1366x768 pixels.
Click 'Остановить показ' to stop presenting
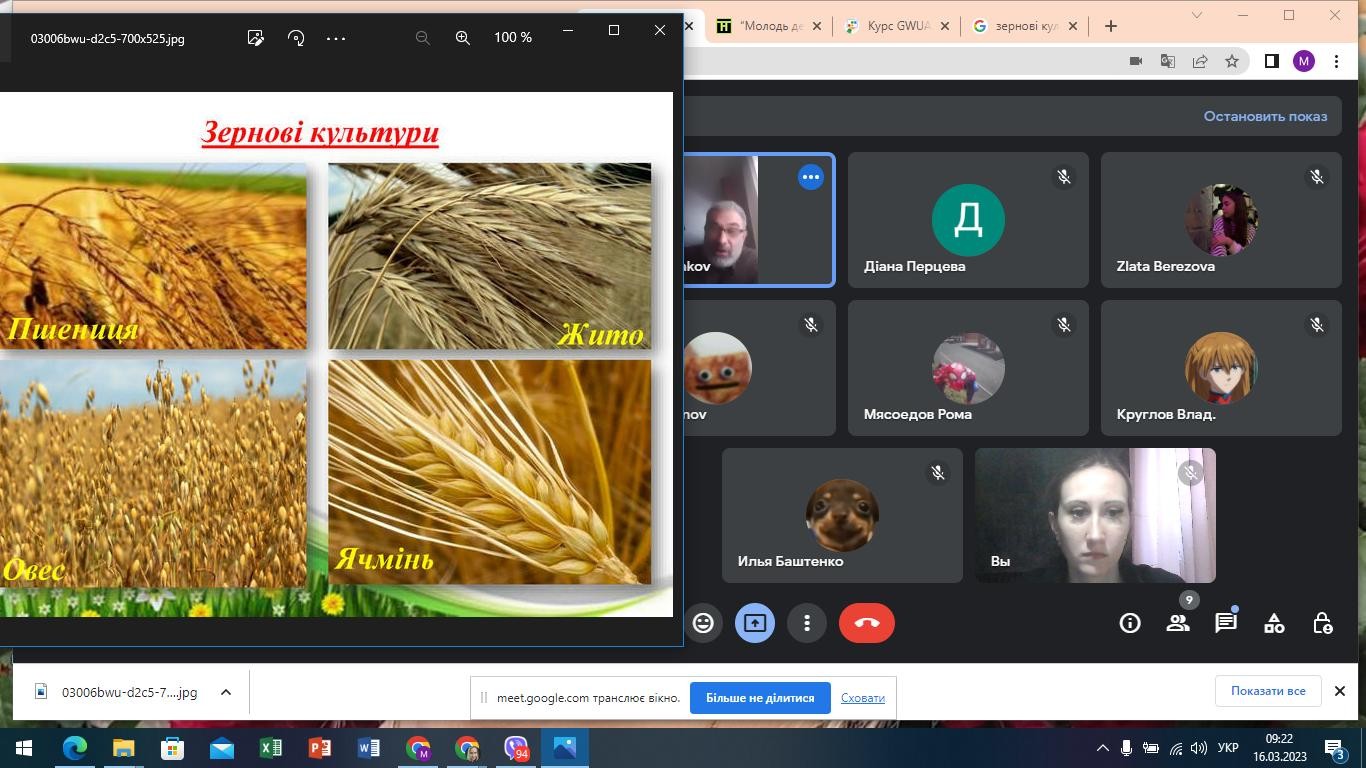1265,116
